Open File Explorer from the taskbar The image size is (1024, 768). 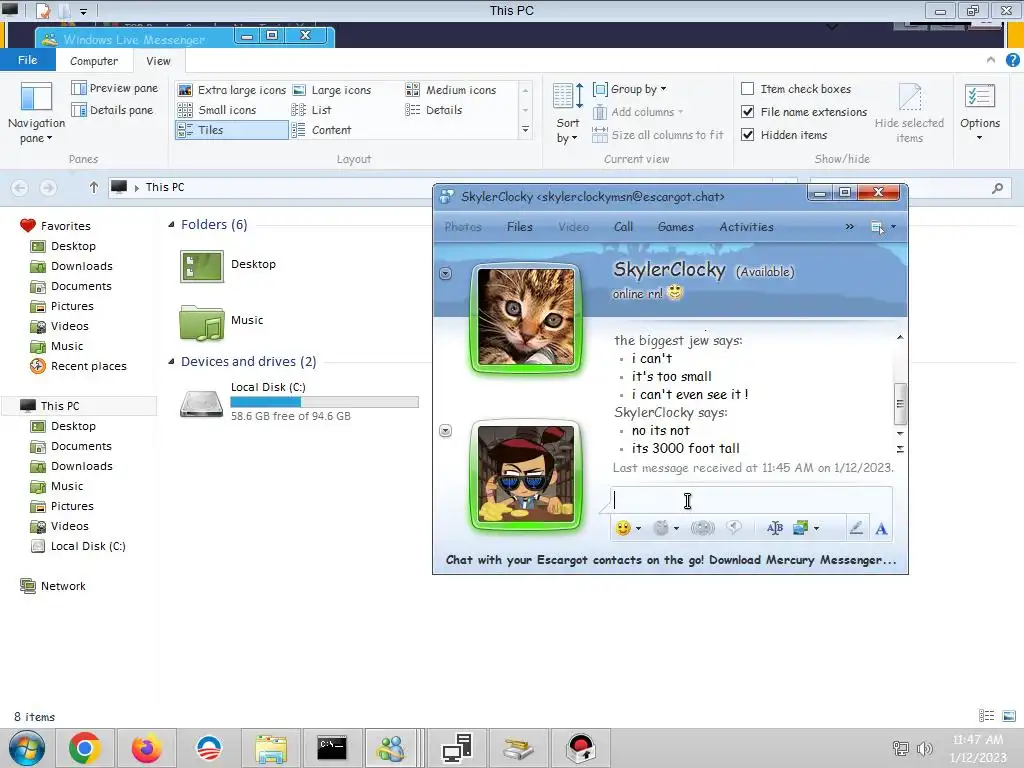(x=270, y=748)
